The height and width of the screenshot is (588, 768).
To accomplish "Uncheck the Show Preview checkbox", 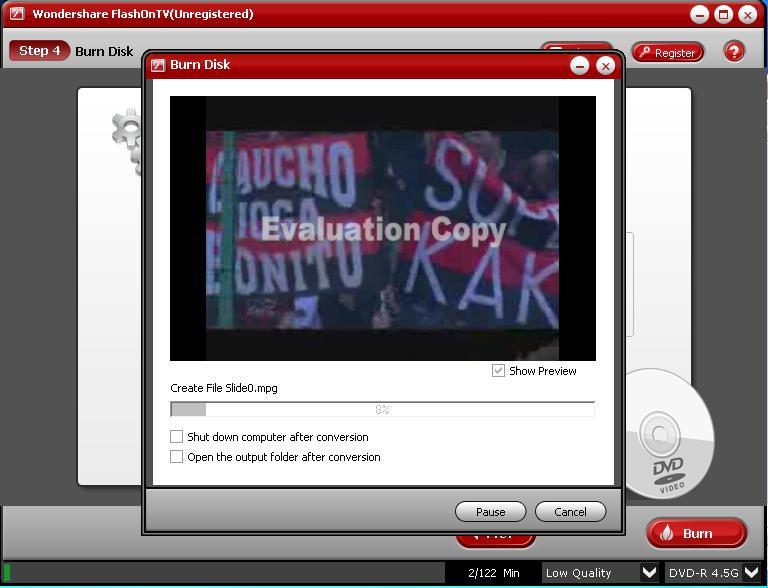I will (498, 370).
